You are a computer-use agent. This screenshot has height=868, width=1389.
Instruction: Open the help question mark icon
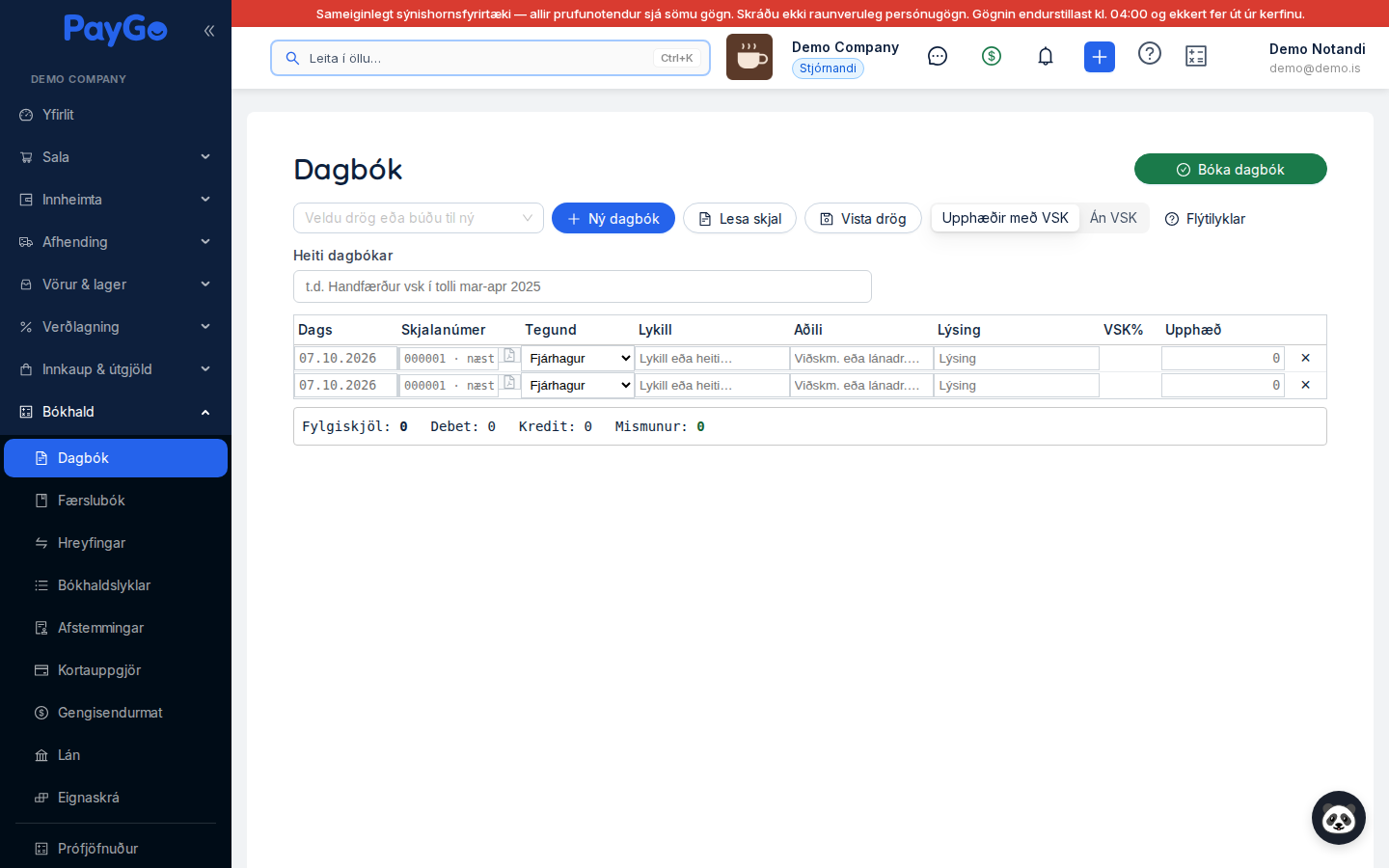point(1150,53)
